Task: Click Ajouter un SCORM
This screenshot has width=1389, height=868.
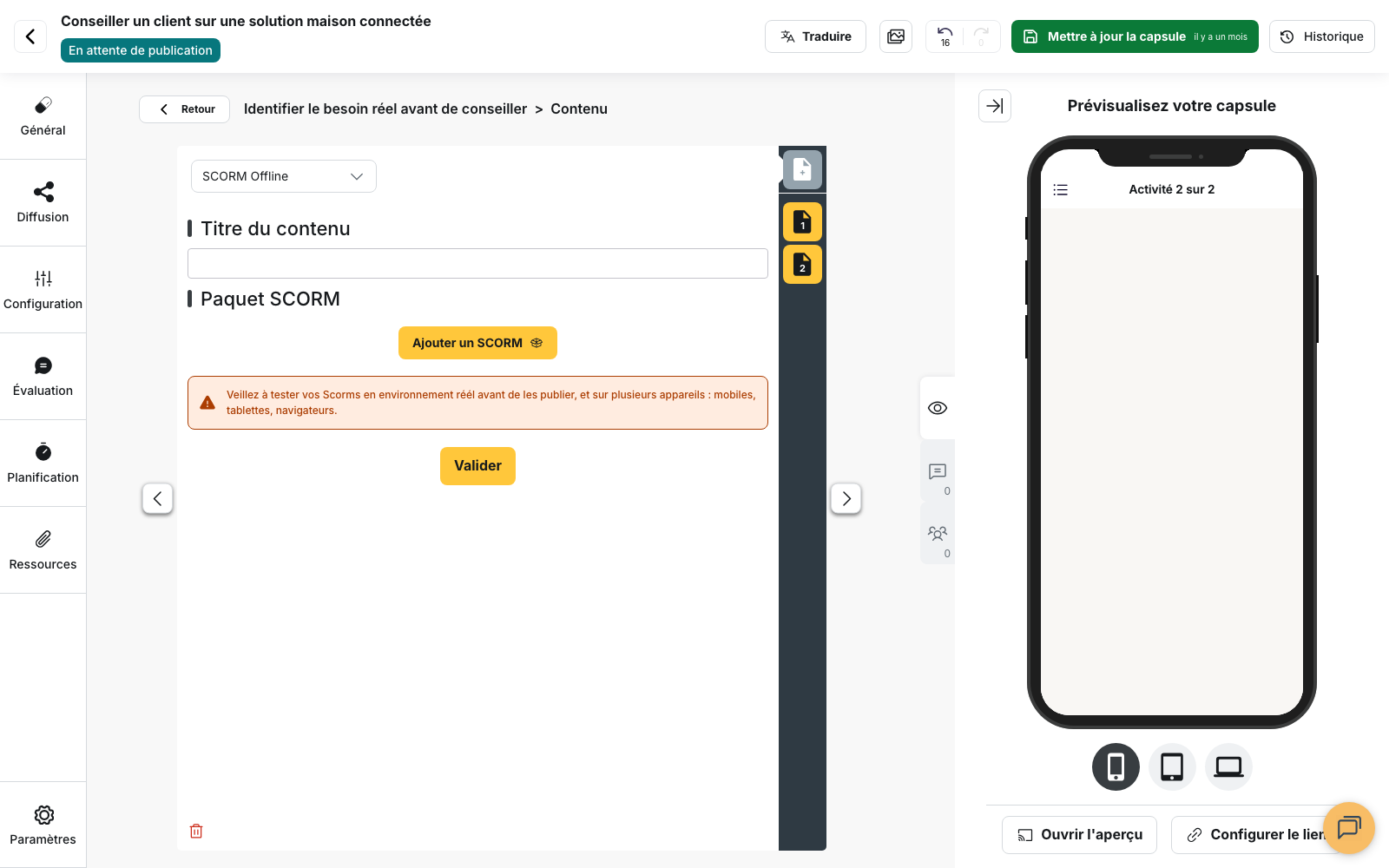Action: 477,343
